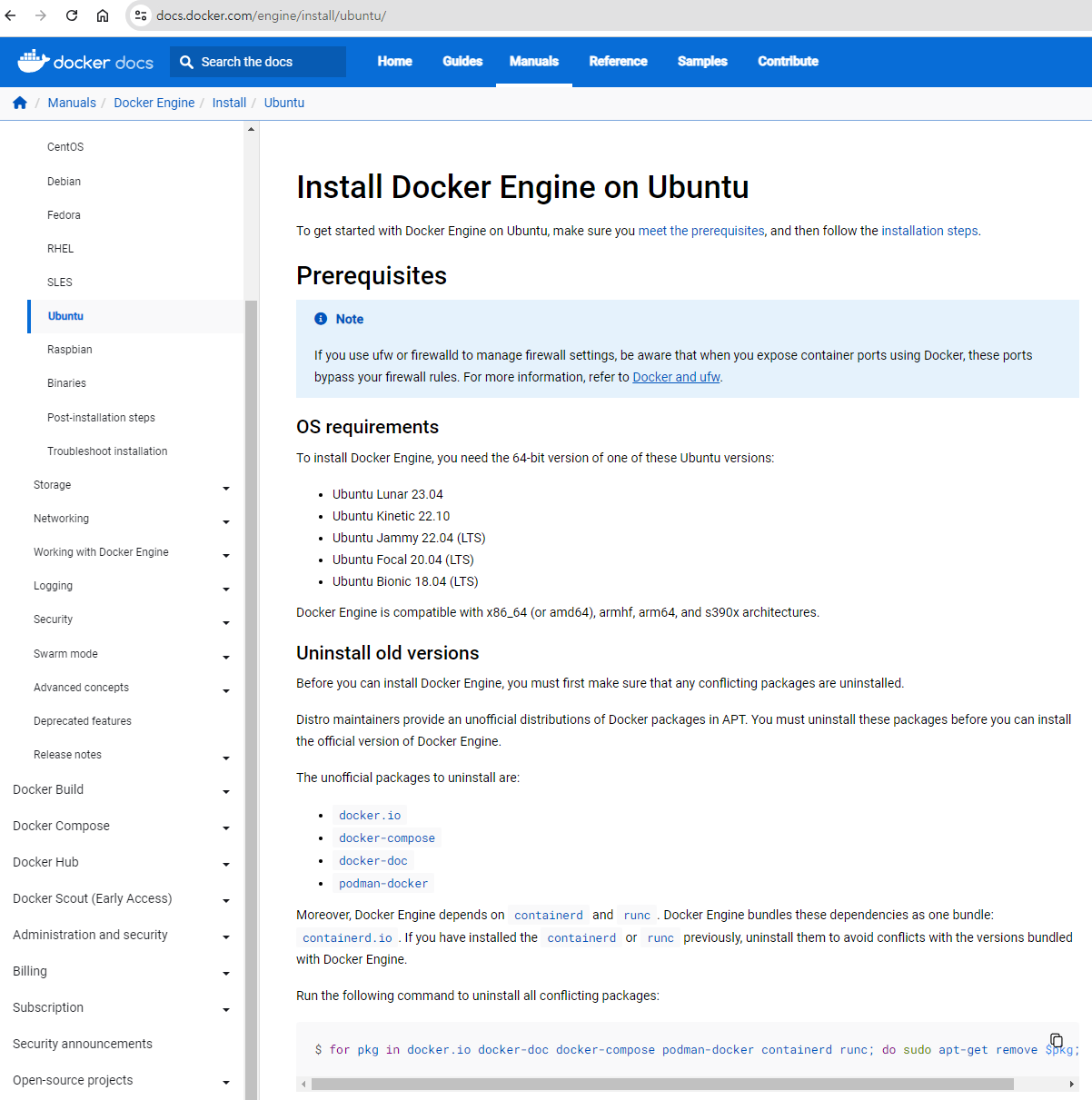This screenshot has width=1092, height=1100.
Task: Go to Install breadcrumb link
Action: (229, 103)
